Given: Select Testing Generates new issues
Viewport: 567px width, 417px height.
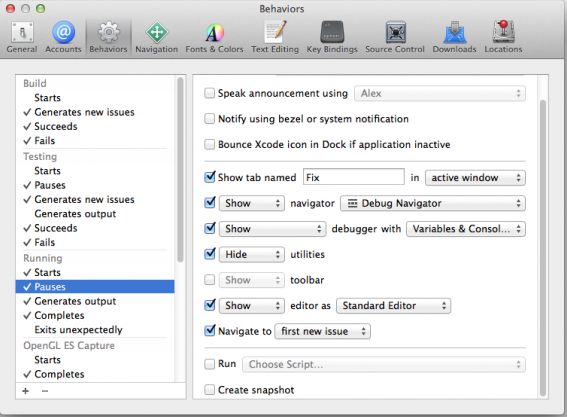Looking at the screenshot, I should (x=95, y=199).
